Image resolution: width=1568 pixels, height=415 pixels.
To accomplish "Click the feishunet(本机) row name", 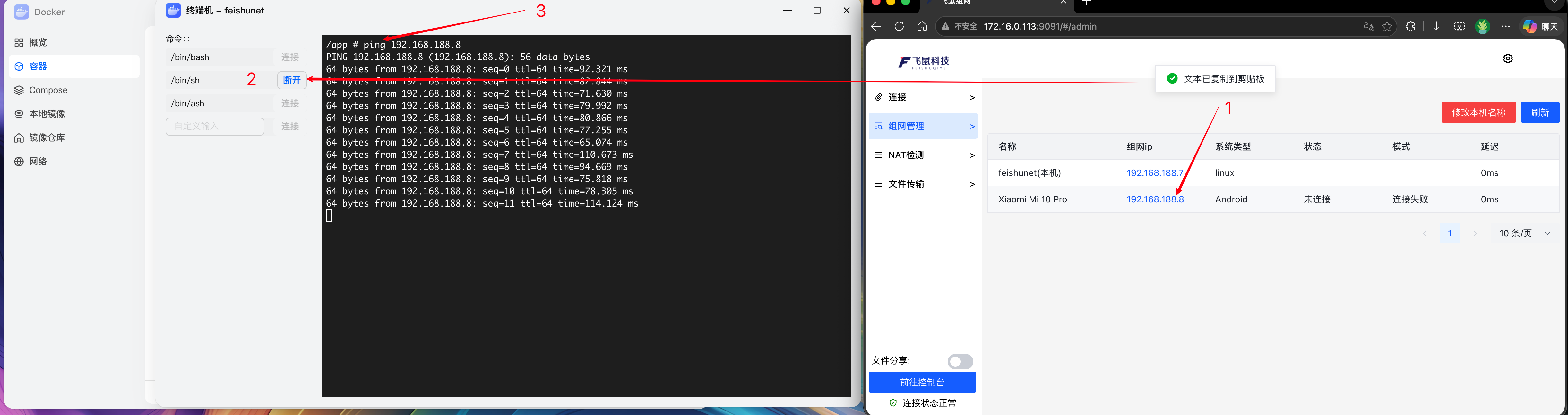I will pos(1029,173).
